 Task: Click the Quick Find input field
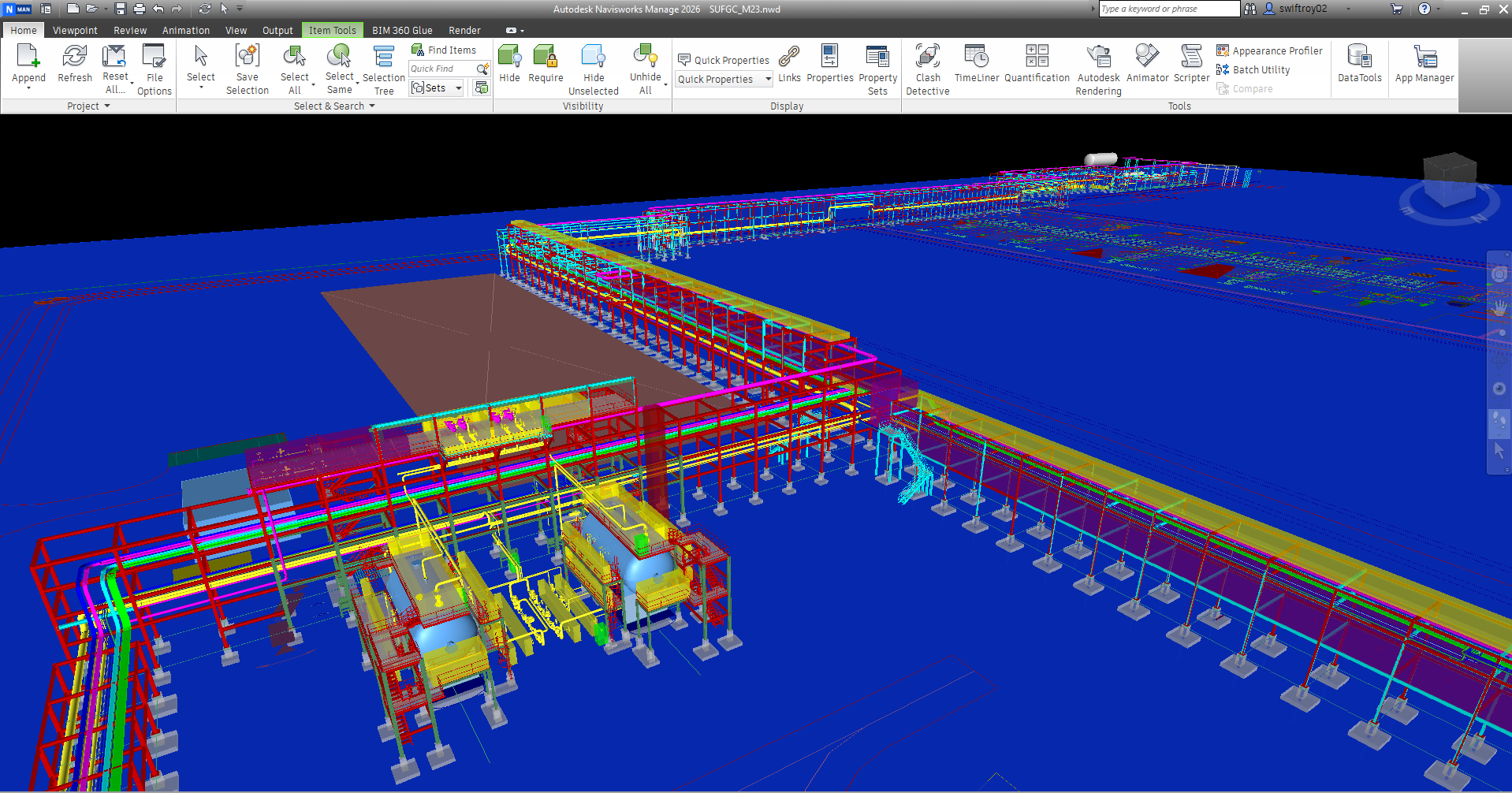click(441, 69)
